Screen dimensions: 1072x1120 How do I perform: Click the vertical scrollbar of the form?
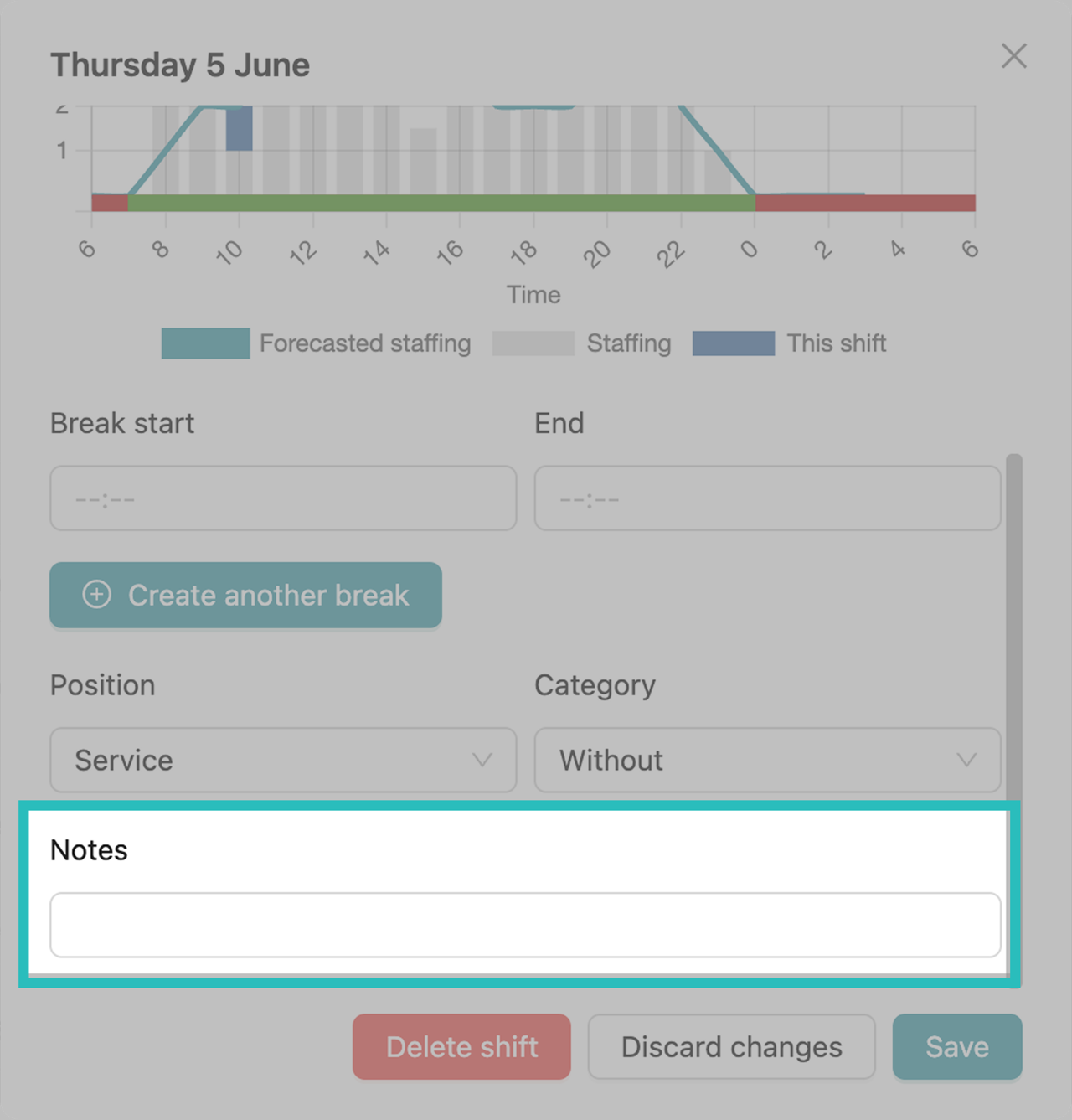pyautogui.click(x=1014, y=628)
